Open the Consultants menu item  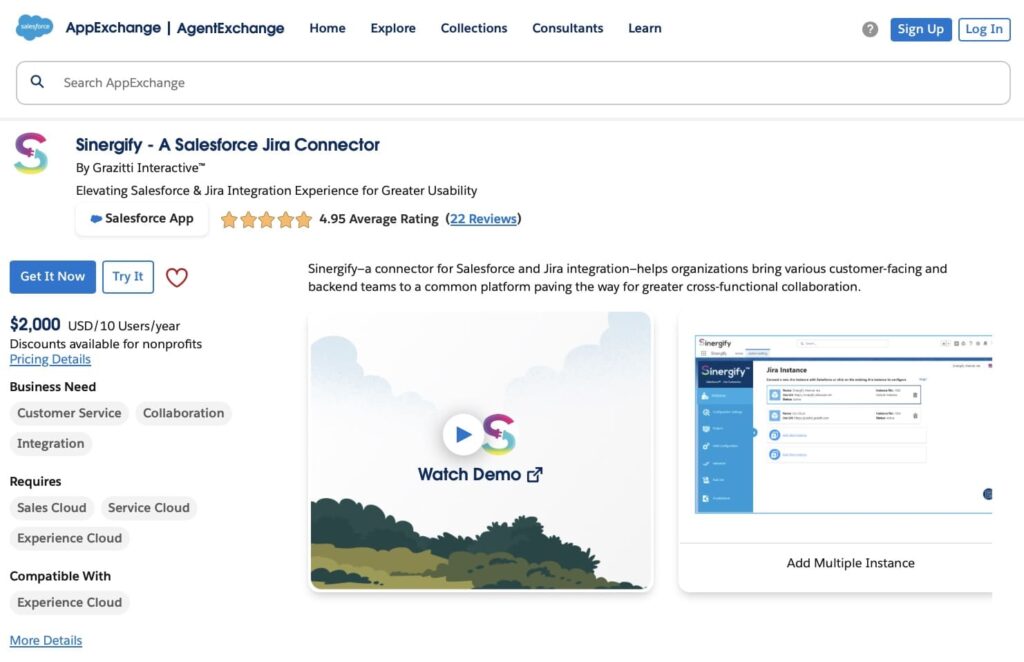(x=568, y=28)
